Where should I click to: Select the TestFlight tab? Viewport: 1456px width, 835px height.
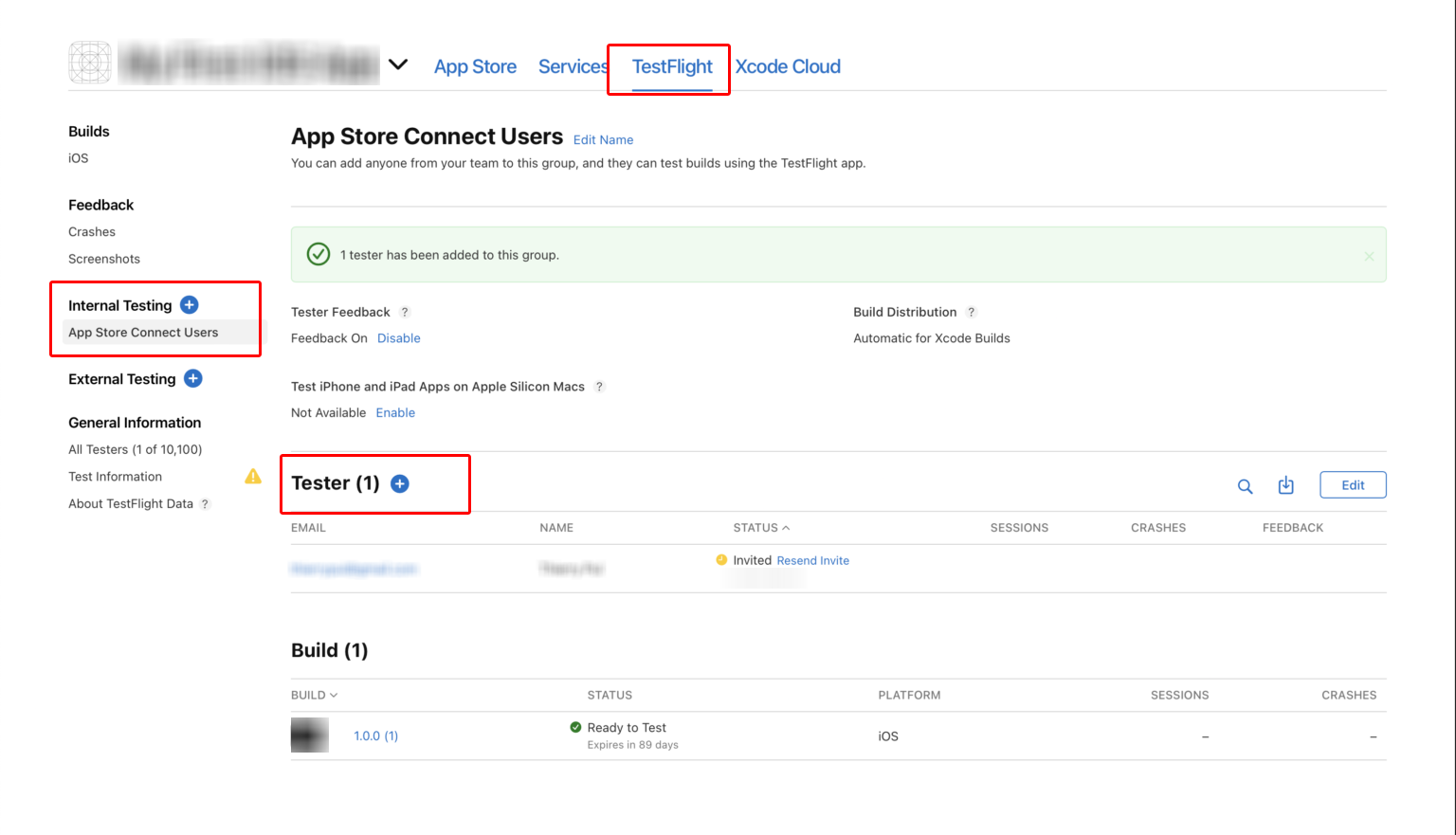[x=672, y=66]
